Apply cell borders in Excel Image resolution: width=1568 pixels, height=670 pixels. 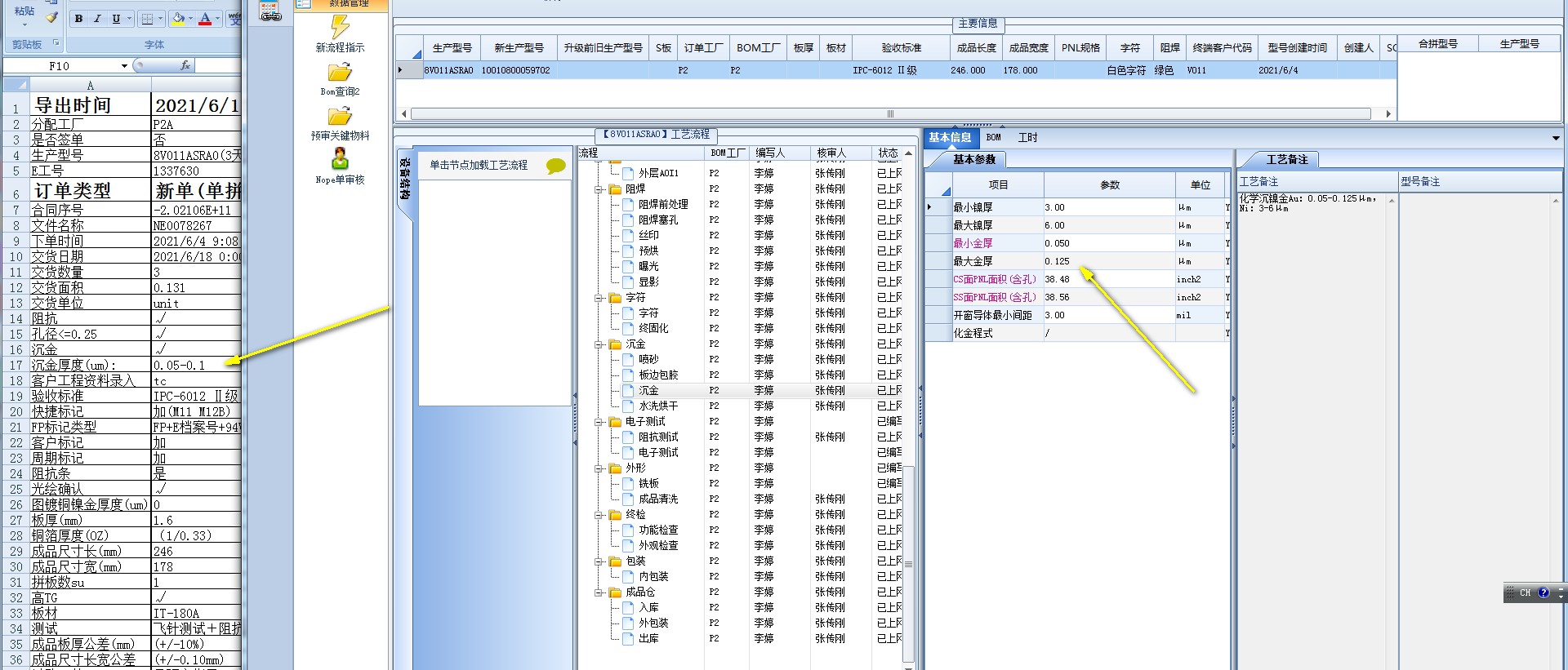[x=147, y=18]
